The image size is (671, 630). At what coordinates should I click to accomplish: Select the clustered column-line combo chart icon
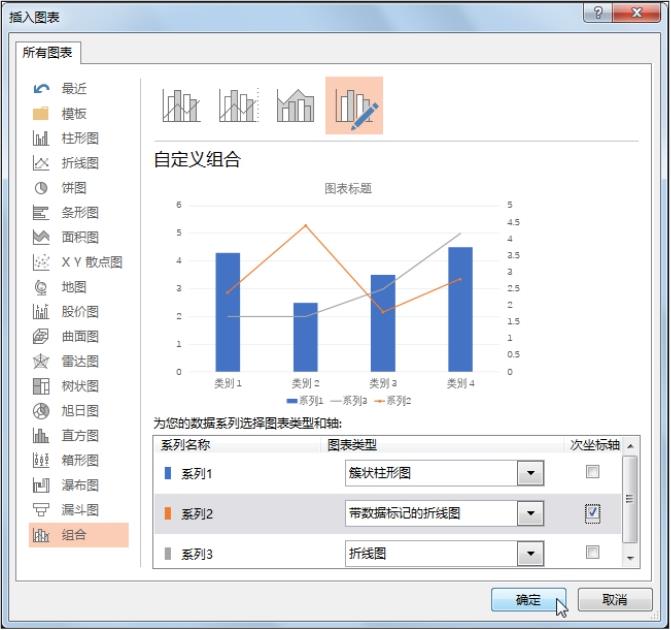(x=181, y=105)
